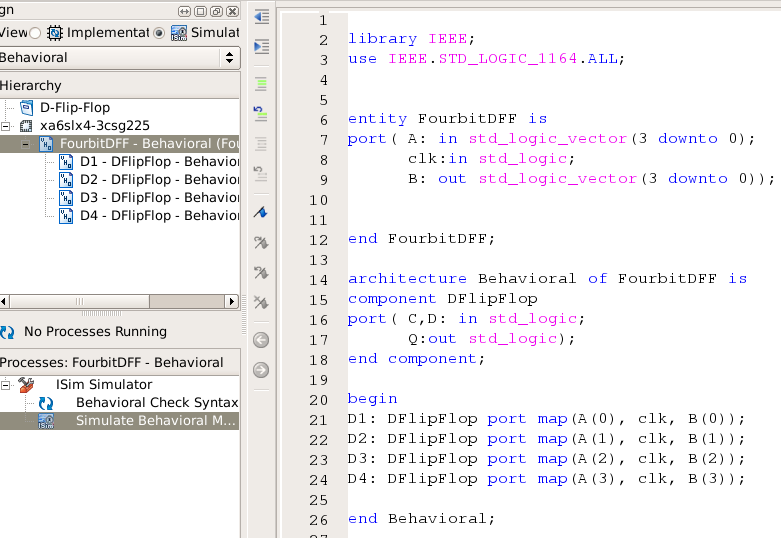Click the decrease indent icon
Screen dimensions: 781x538
[261, 16]
